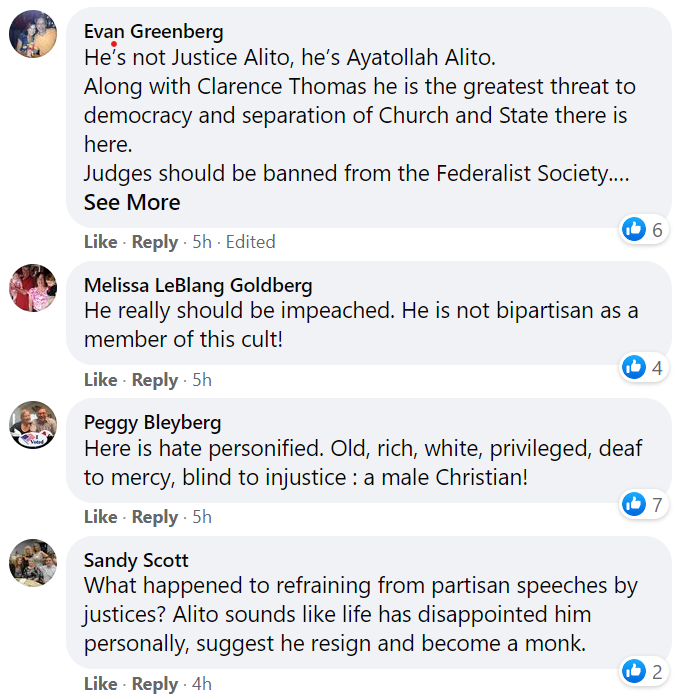The height and width of the screenshot is (699, 685).
Task: Reply to Evan Greenberg's comment
Action: coord(155,242)
